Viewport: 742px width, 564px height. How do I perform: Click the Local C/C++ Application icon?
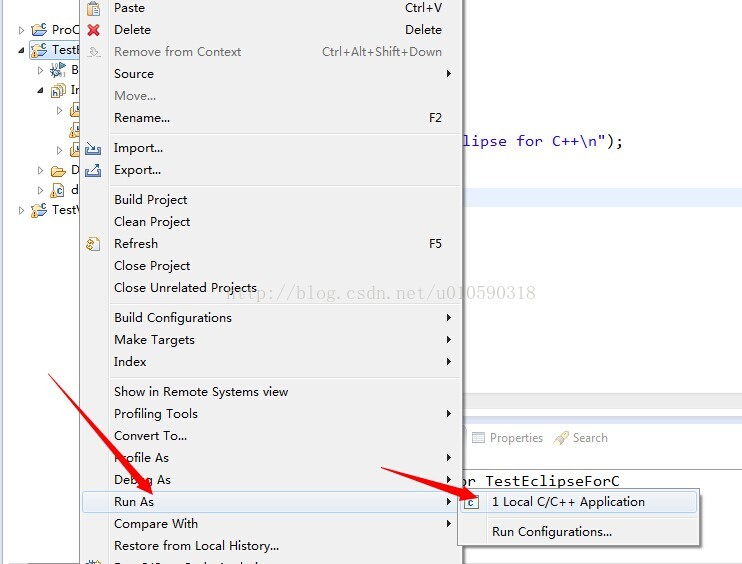click(471, 502)
